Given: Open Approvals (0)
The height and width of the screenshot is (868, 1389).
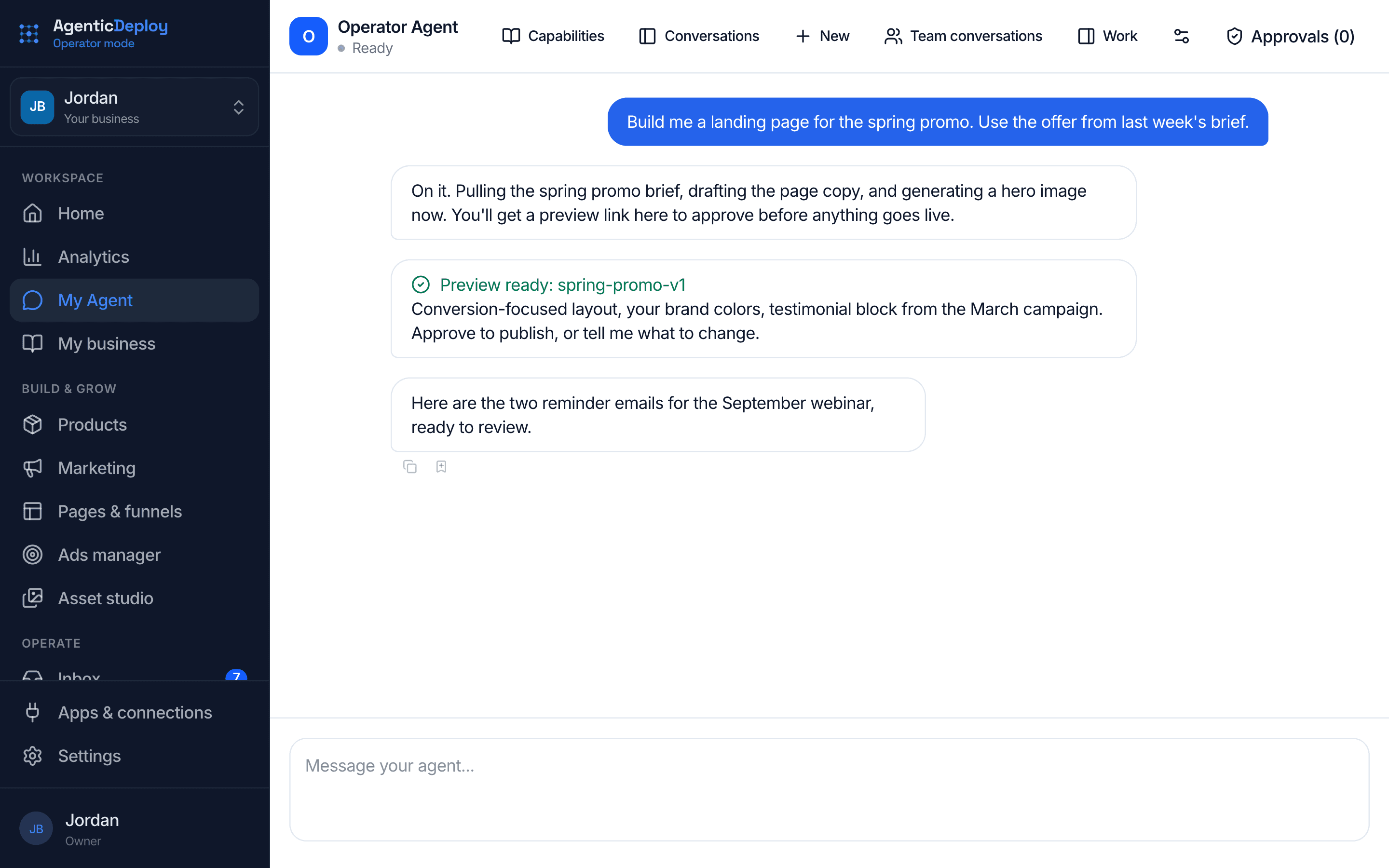Looking at the screenshot, I should click(x=1290, y=37).
